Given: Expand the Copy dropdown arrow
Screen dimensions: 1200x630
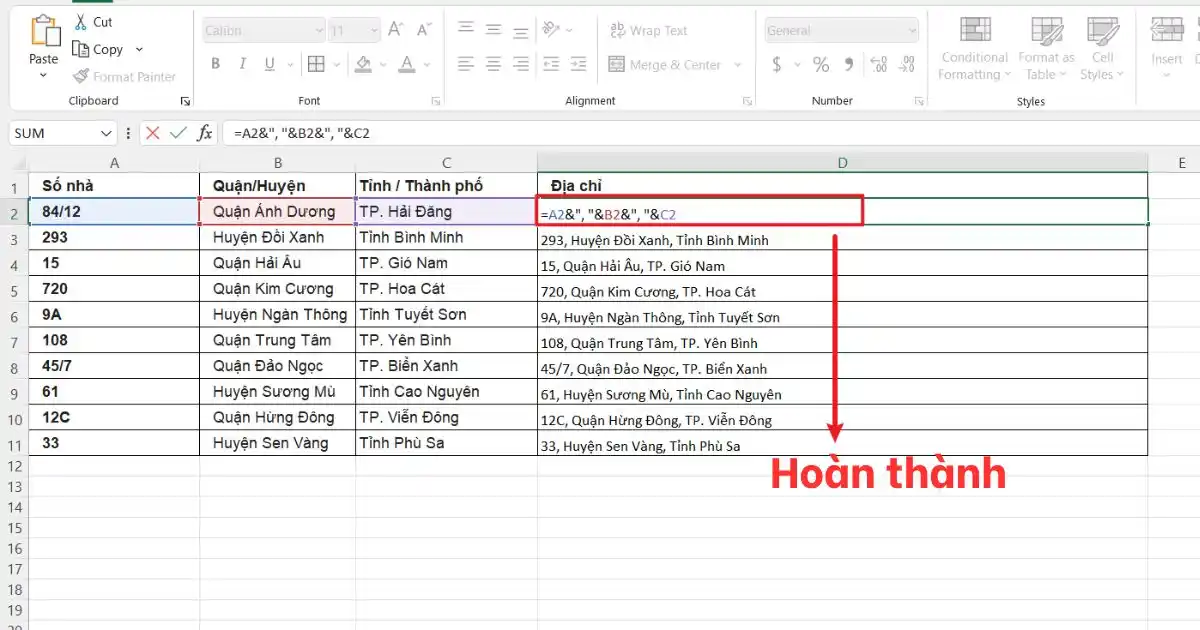Looking at the screenshot, I should pos(139,49).
